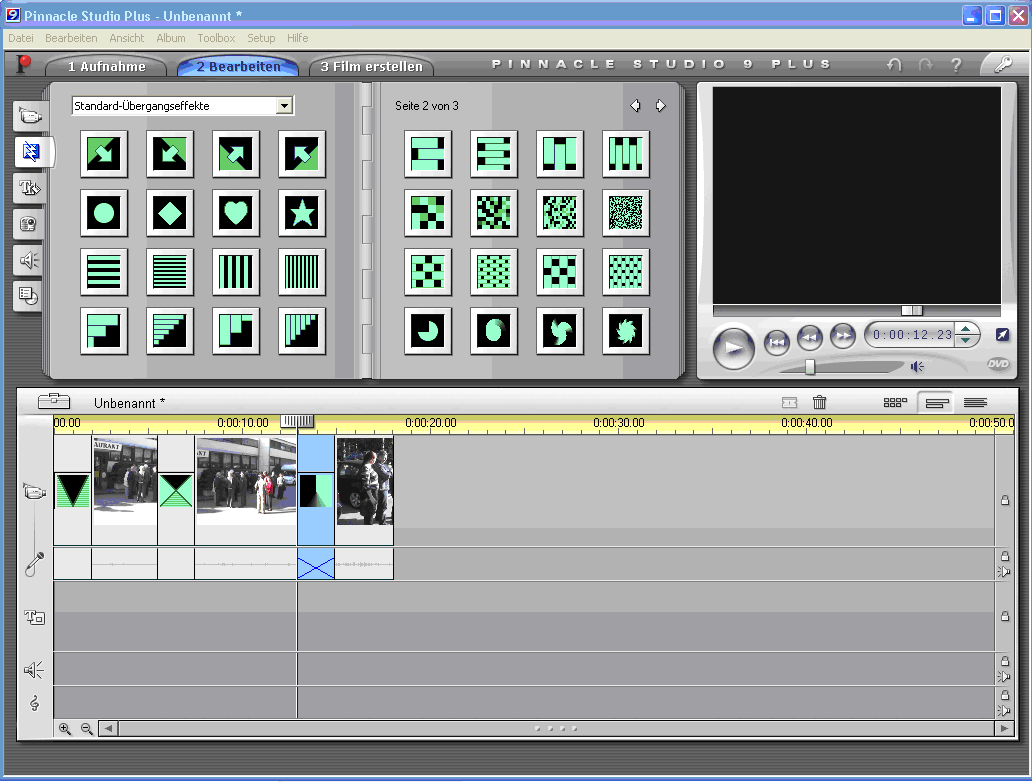
Task: Lock the sound effects track
Action: click(1005, 661)
